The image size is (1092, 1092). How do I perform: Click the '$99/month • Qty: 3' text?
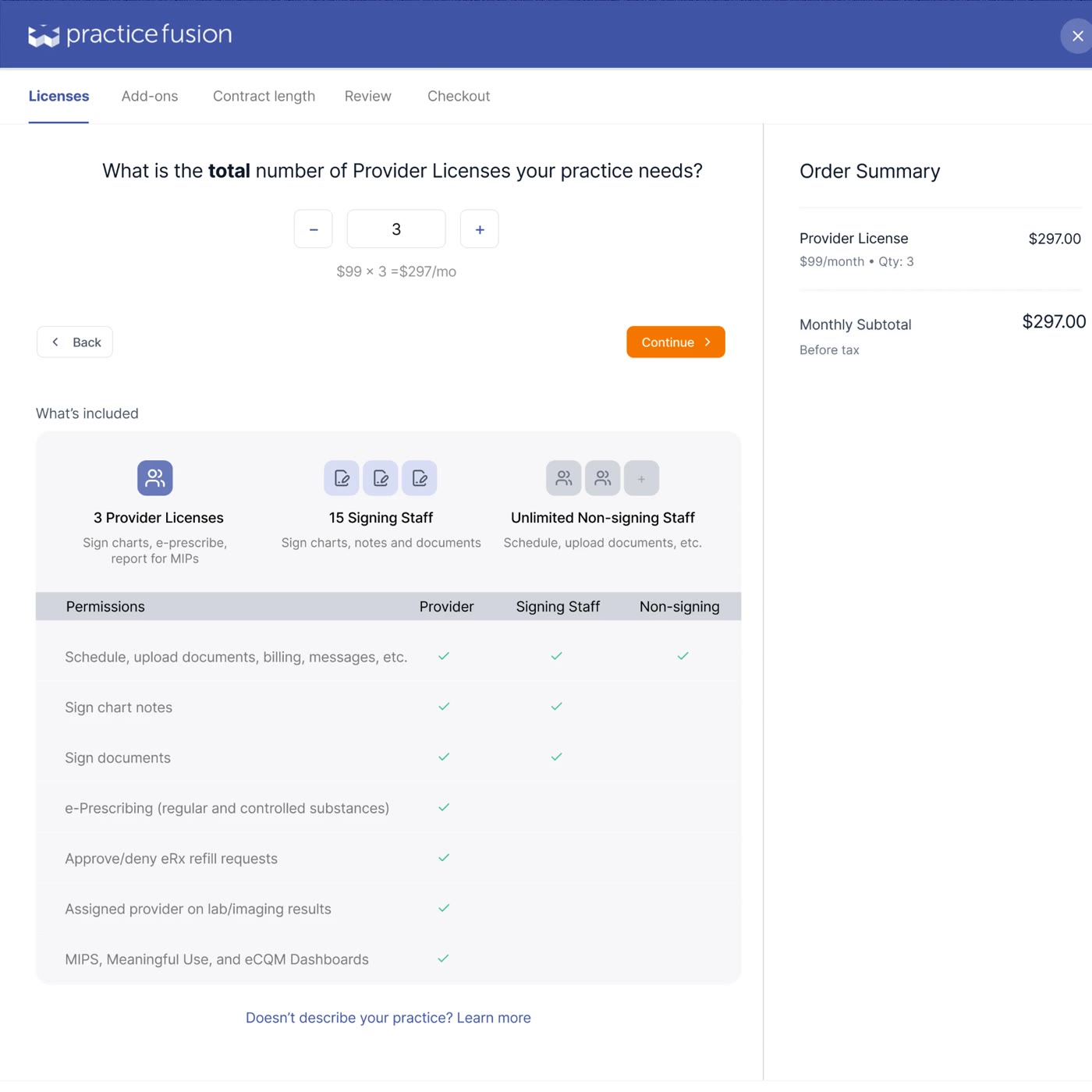click(x=856, y=262)
